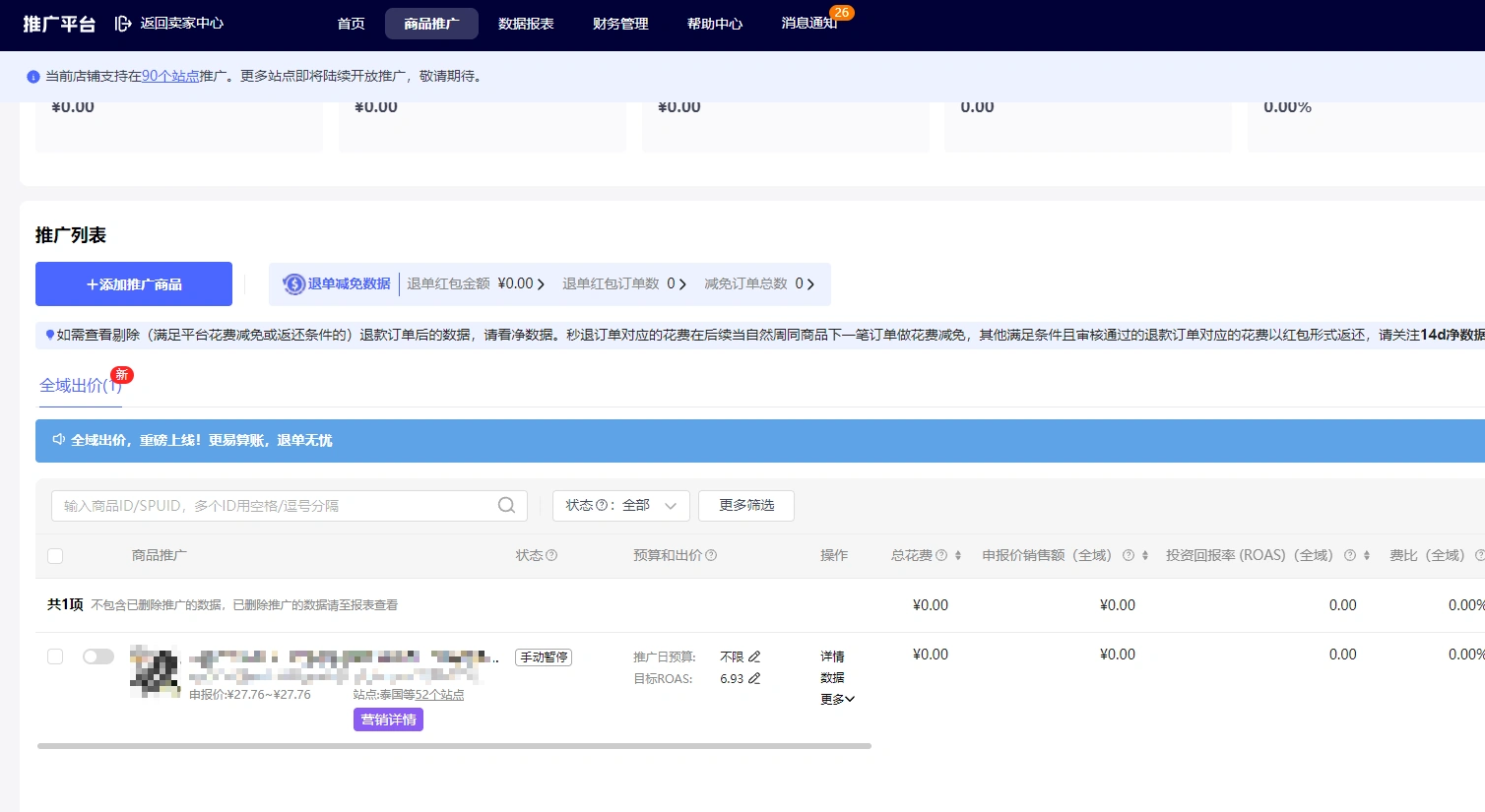Click the megaphone icon in blue banner
This screenshot has width=1485, height=812.
pyautogui.click(x=59, y=440)
